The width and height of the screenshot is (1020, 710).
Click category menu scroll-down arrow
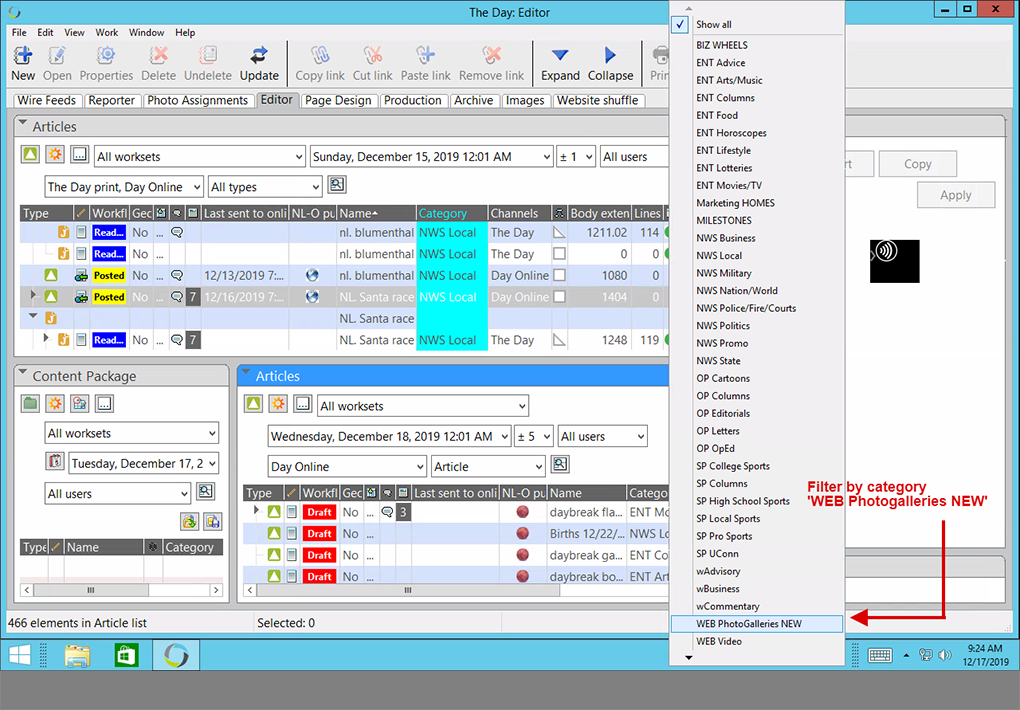click(x=688, y=658)
